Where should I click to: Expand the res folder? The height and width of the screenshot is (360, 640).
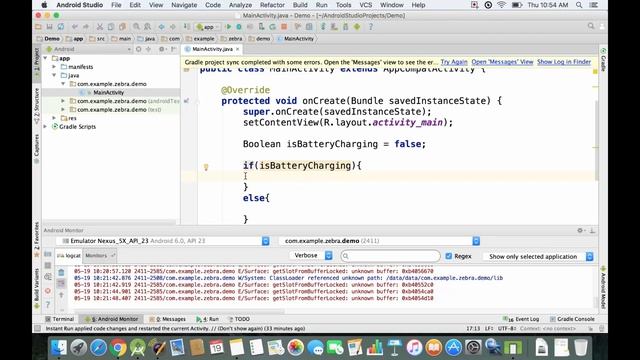(x=54, y=118)
